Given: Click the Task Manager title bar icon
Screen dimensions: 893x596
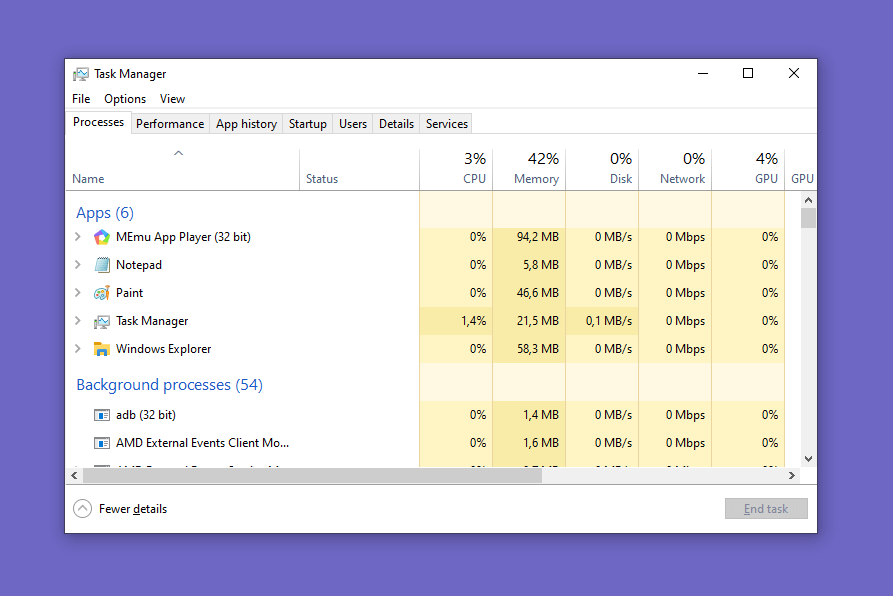Looking at the screenshot, I should point(81,74).
